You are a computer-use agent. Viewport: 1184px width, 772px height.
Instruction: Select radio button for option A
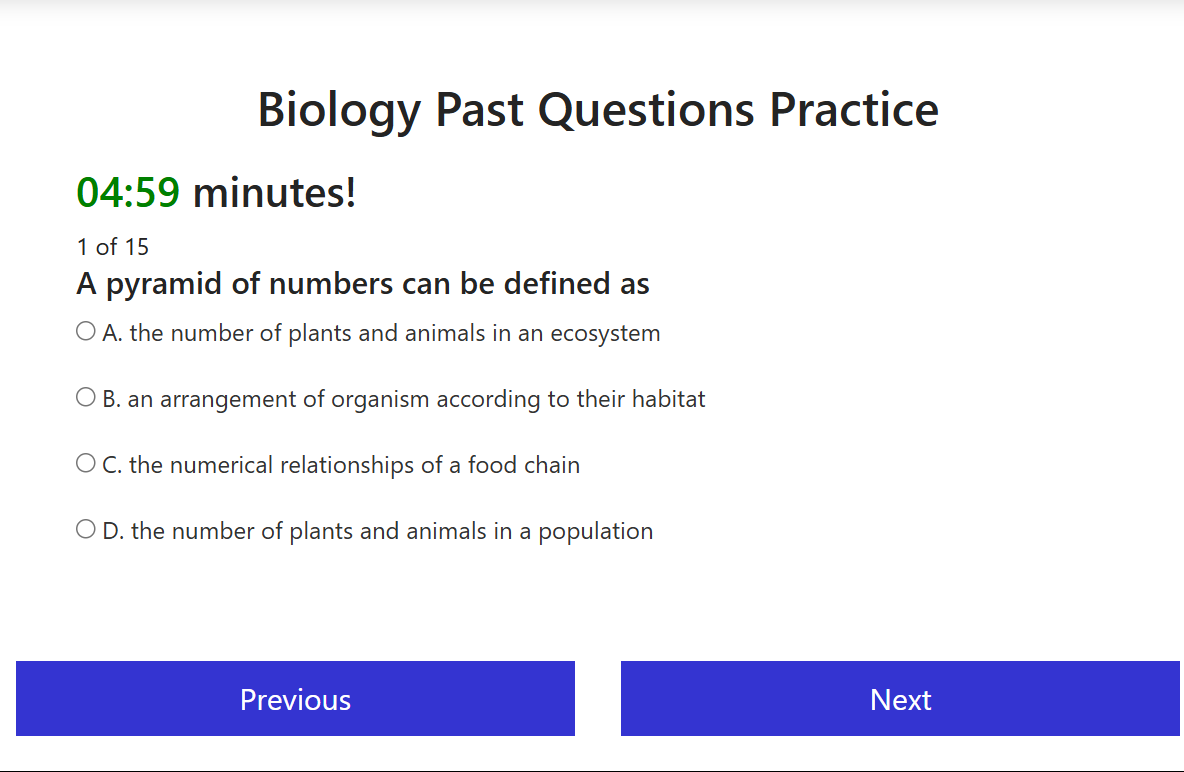(x=86, y=331)
